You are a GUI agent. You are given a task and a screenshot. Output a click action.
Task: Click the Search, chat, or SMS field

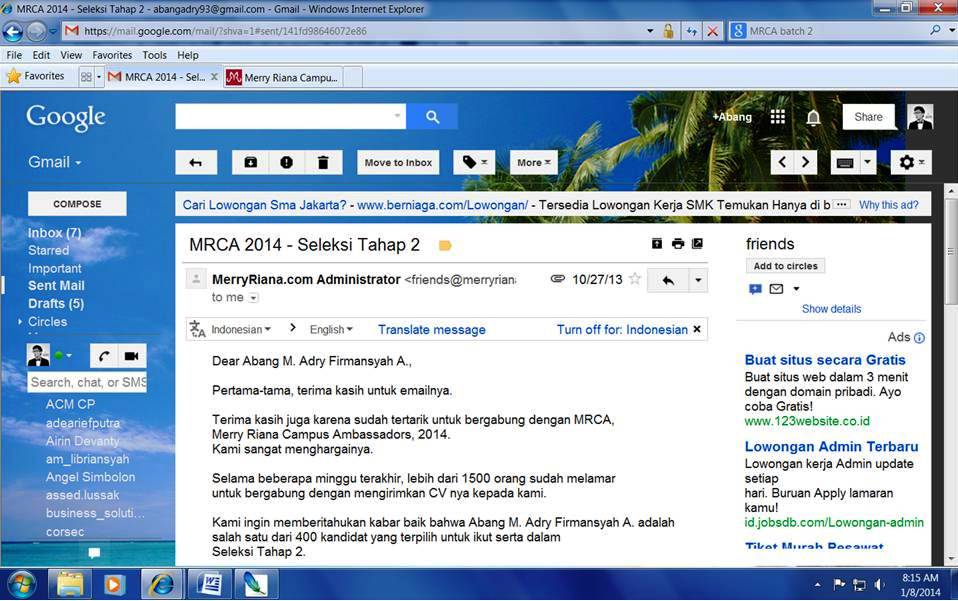(87, 382)
